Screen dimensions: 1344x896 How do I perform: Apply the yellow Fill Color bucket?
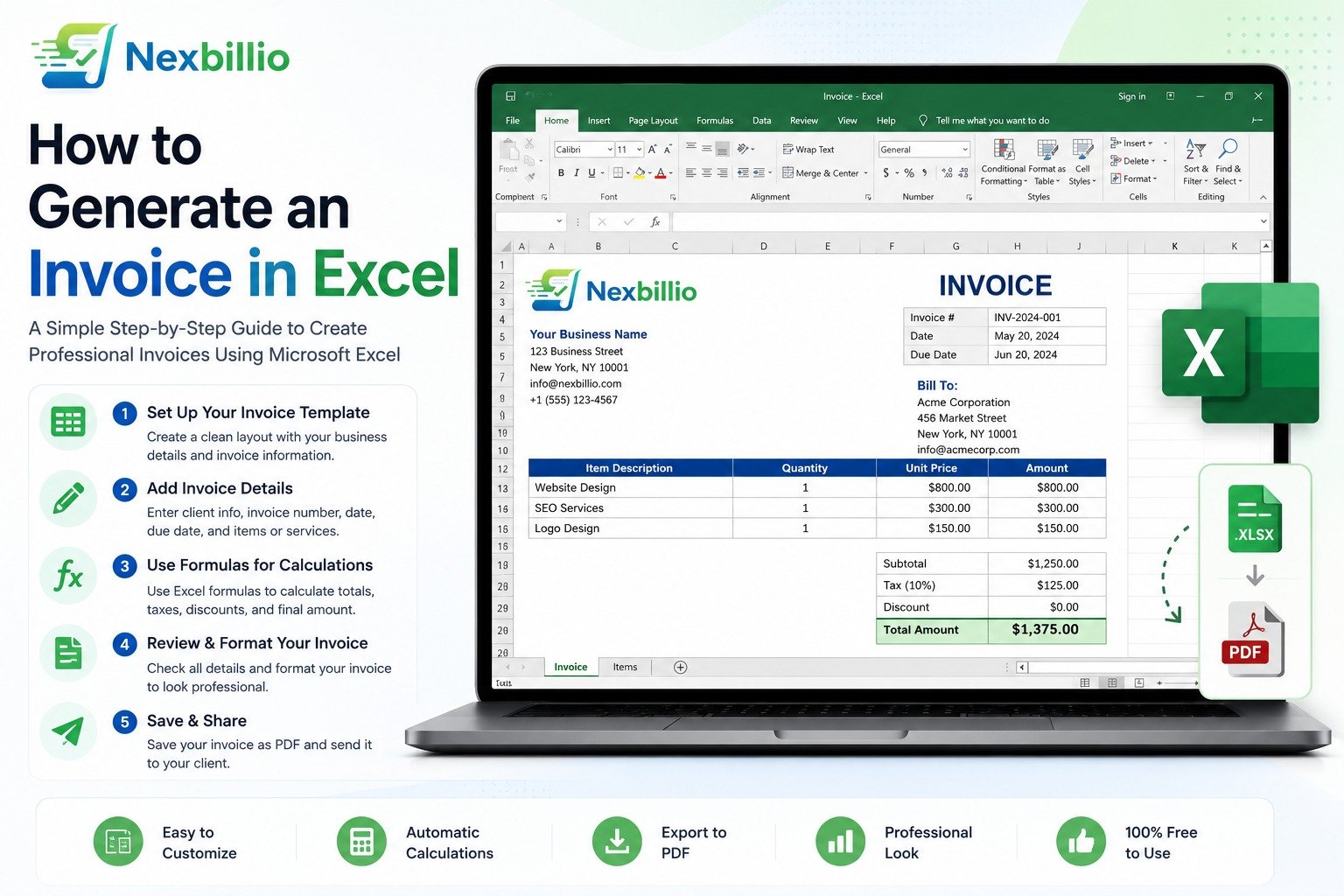click(640, 173)
